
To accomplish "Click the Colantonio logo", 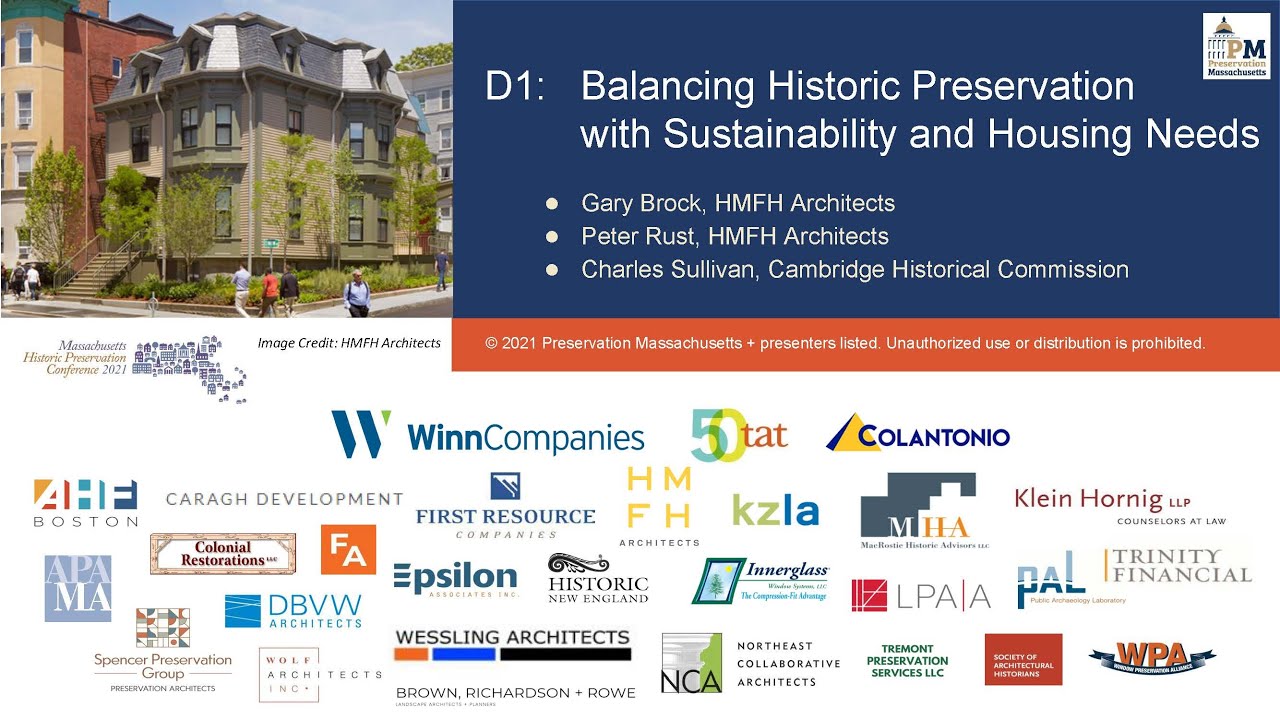I will point(918,433).
